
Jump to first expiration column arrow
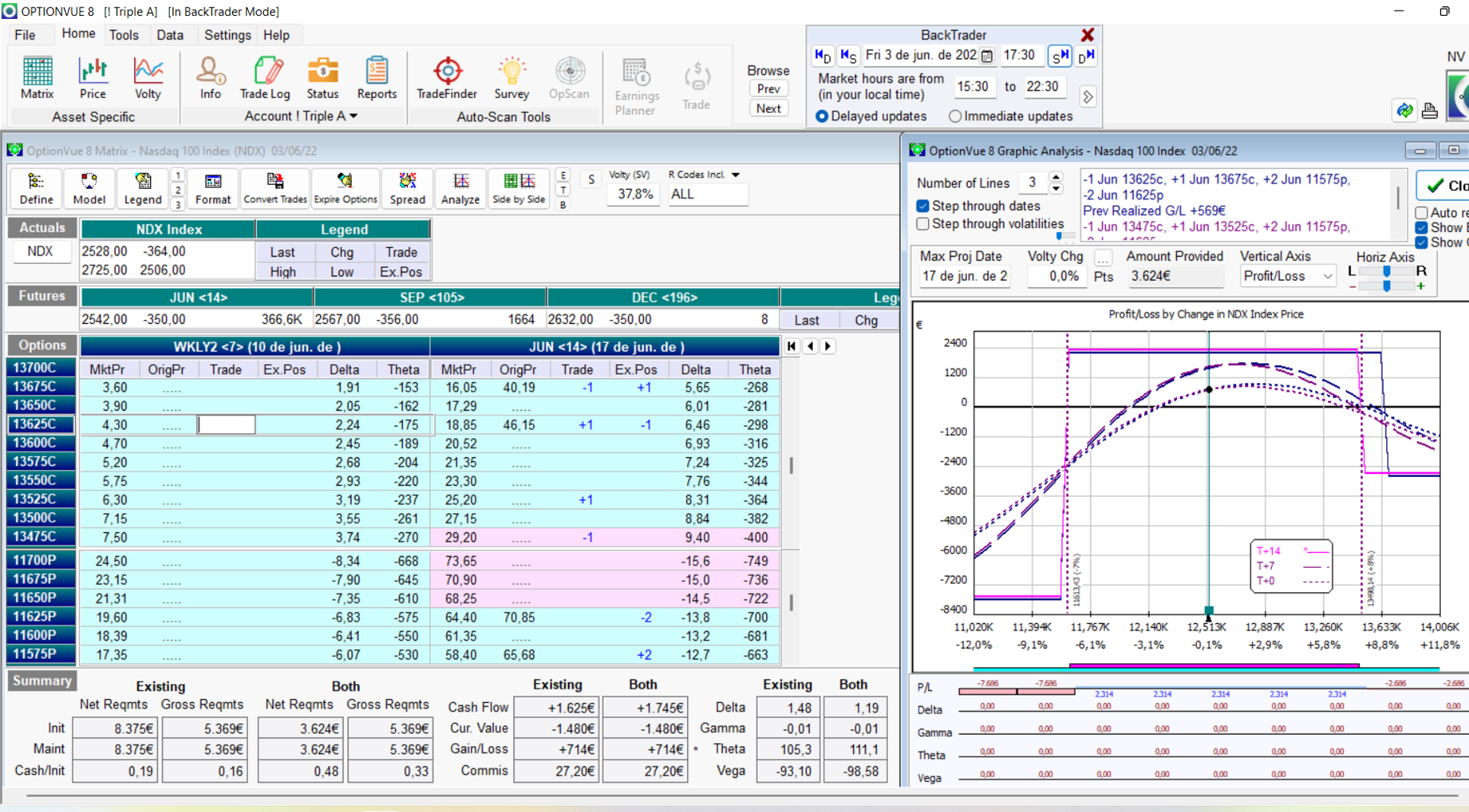[x=791, y=346]
